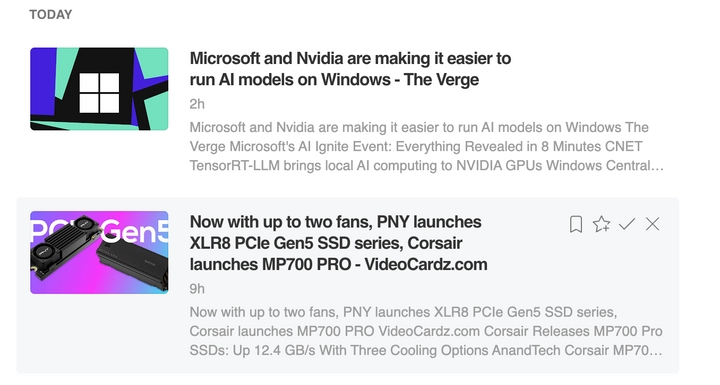Open the PCIe Gen5 SSD thumbnail image
The height and width of the screenshot is (385, 720).
coord(99,252)
